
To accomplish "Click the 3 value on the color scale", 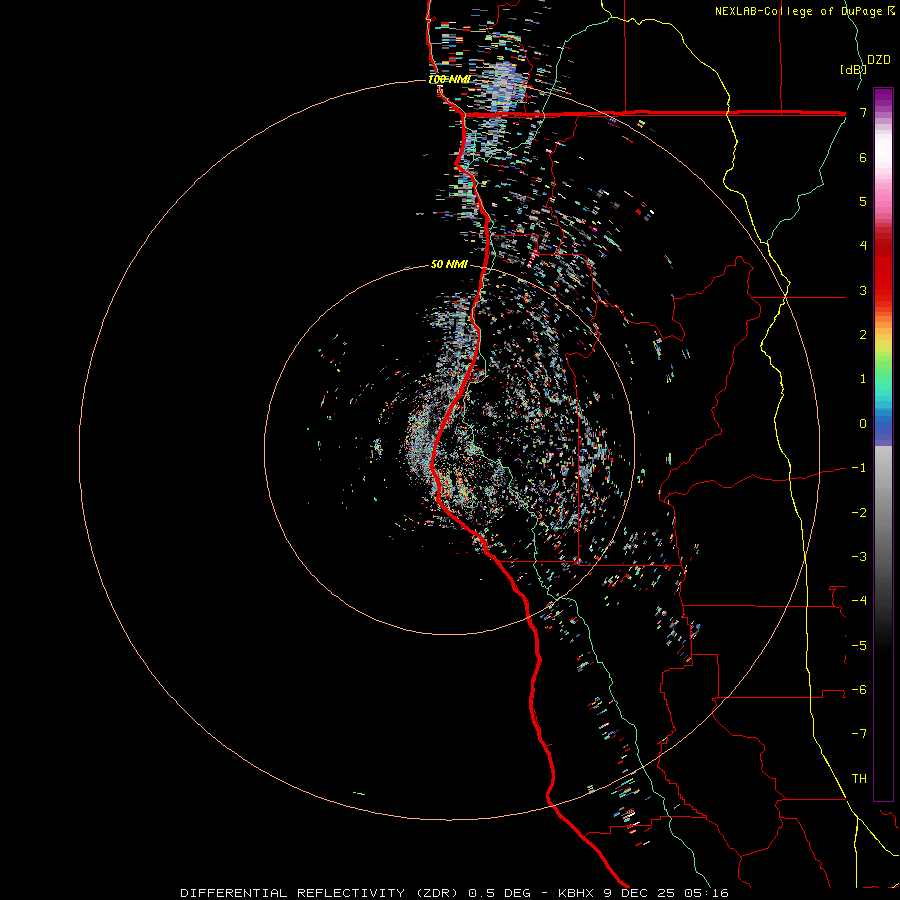I will tap(863, 290).
